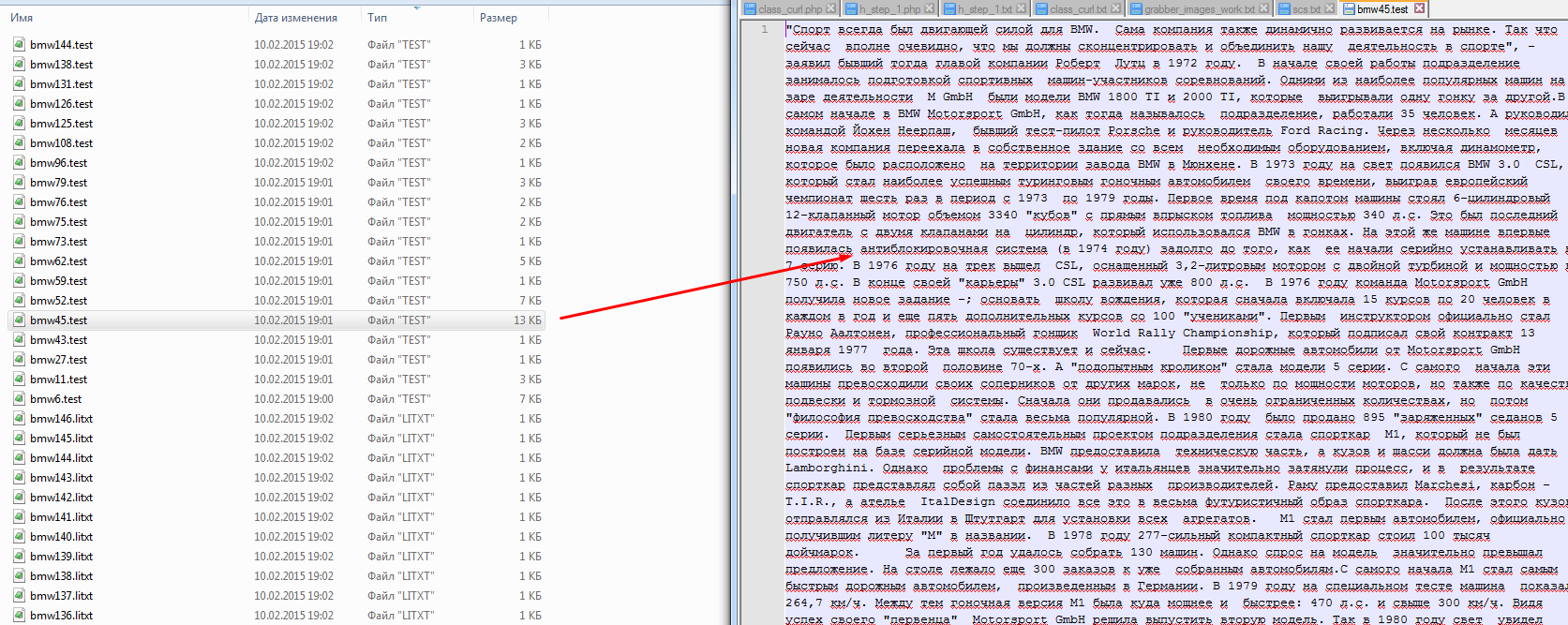
Task: Click the icon beside bmw145.litxt
Action: click(19, 438)
